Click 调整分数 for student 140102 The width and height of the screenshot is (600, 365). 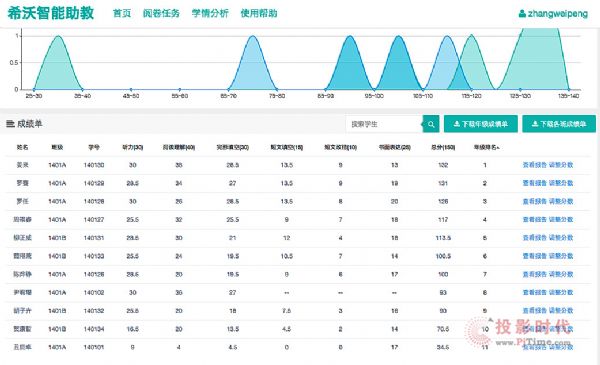[x=561, y=292]
